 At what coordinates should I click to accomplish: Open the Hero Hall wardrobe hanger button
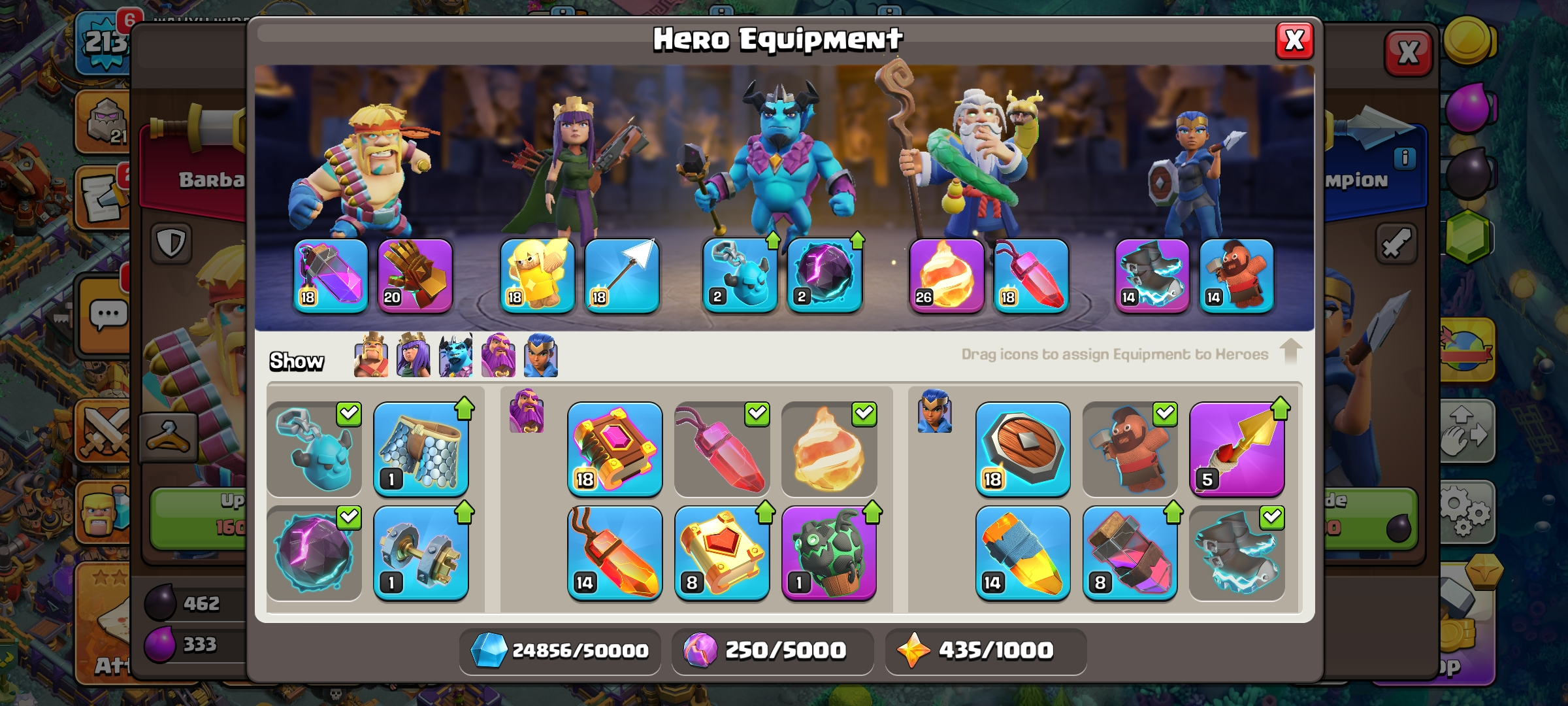pyautogui.click(x=169, y=437)
